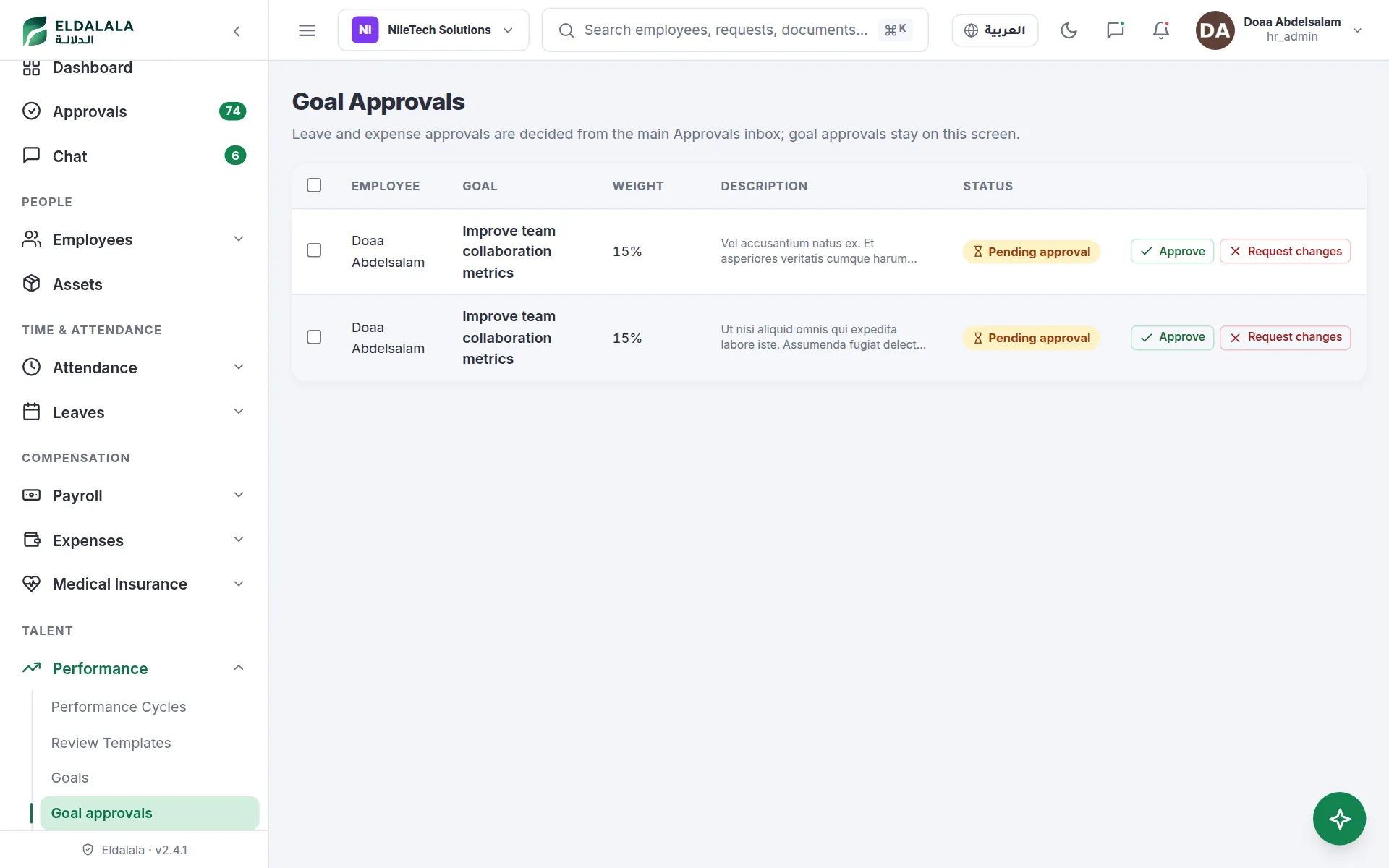The image size is (1389, 868).
Task: Expand the Leaves submenu chevron
Action: (239, 412)
